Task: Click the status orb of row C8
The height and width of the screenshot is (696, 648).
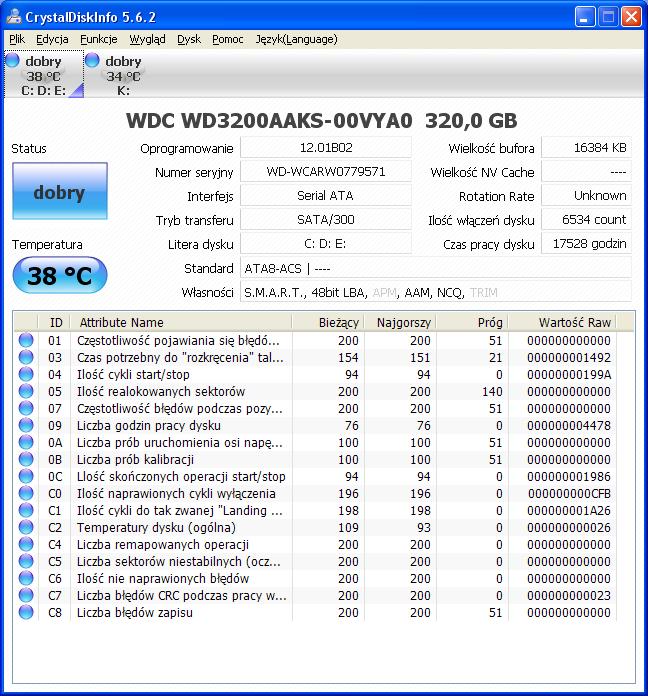Action: (x=26, y=612)
